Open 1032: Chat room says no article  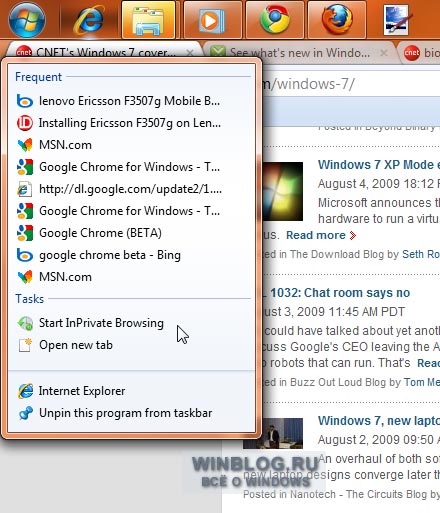tap(340, 293)
